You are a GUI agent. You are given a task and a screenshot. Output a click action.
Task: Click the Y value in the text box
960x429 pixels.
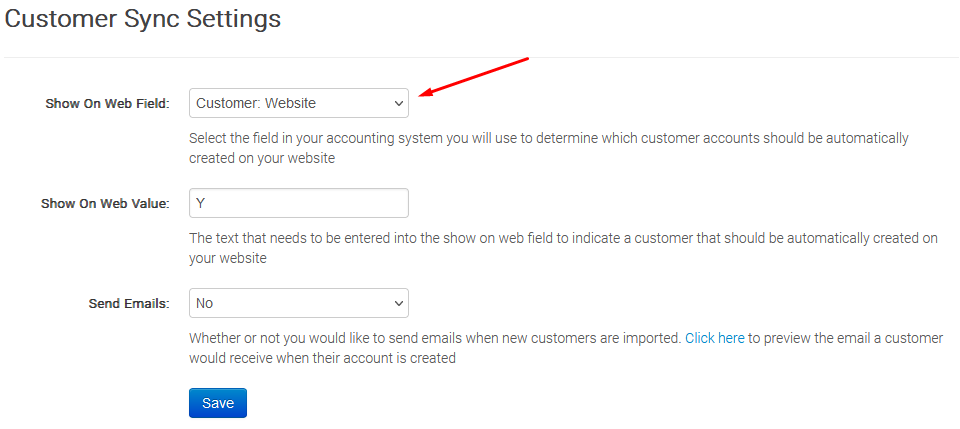coord(201,203)
